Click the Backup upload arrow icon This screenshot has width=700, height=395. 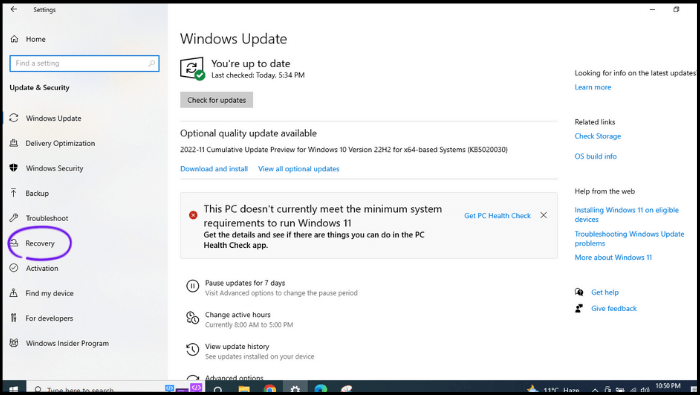pyautogui.click(x=14, y=193)
